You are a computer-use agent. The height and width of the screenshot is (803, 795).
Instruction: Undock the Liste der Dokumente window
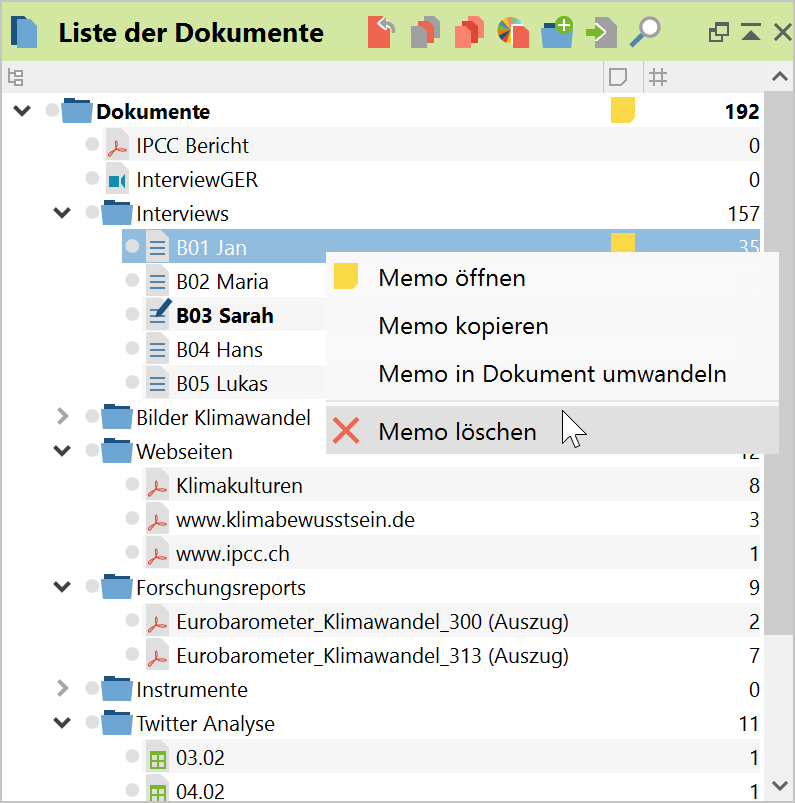(719, 32)
